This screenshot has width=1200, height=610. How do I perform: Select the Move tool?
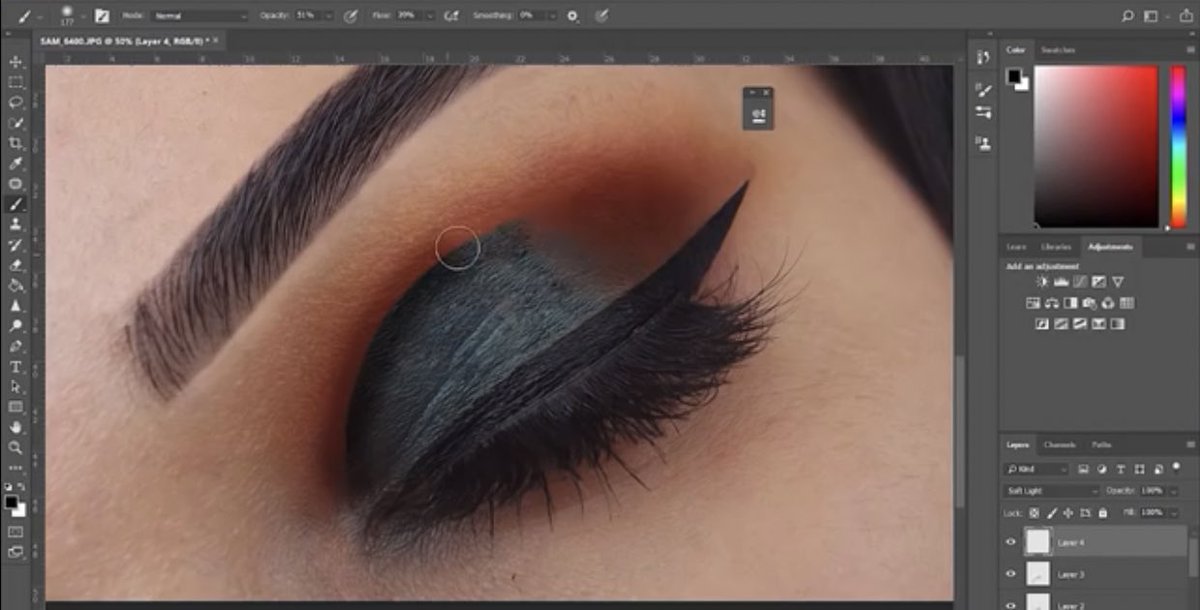pos(16,62)
